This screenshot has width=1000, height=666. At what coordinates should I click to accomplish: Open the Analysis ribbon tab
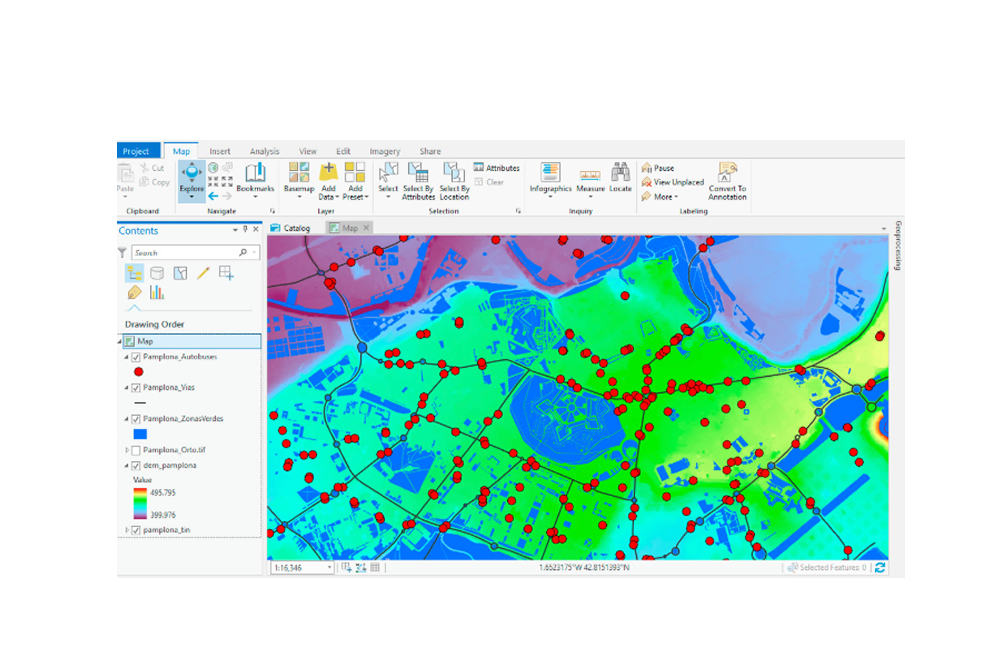click(264, 151)
